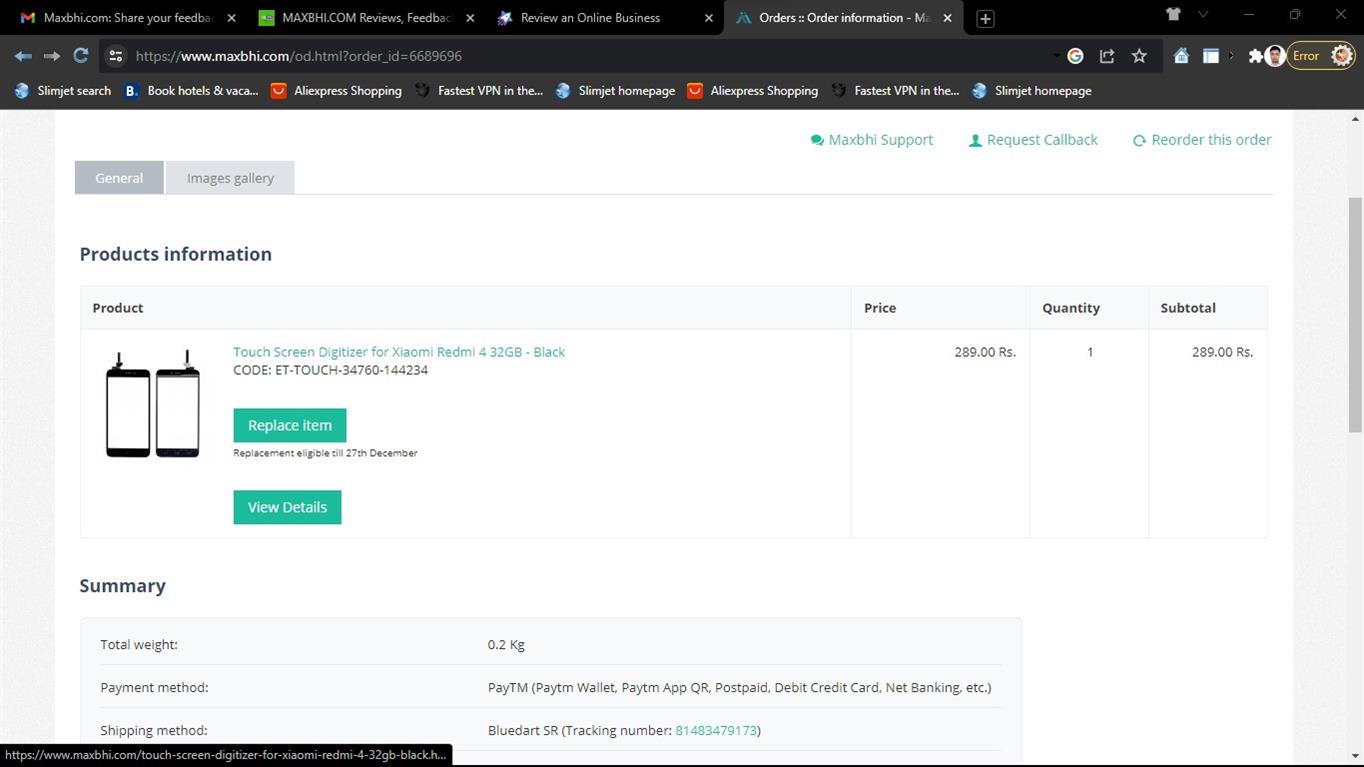Click the browser forward arrow
The width and height of the screenshot is (1364, 767).
52,56
